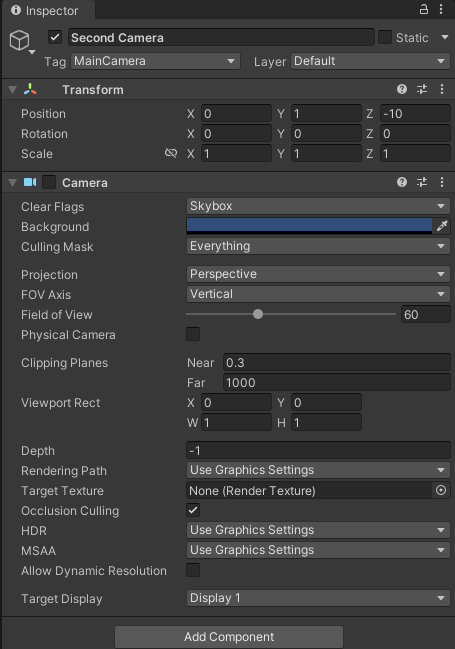This screenshot has height=649, width=455.
Task: Open the Transform component presets
Action: coord(422,89)
